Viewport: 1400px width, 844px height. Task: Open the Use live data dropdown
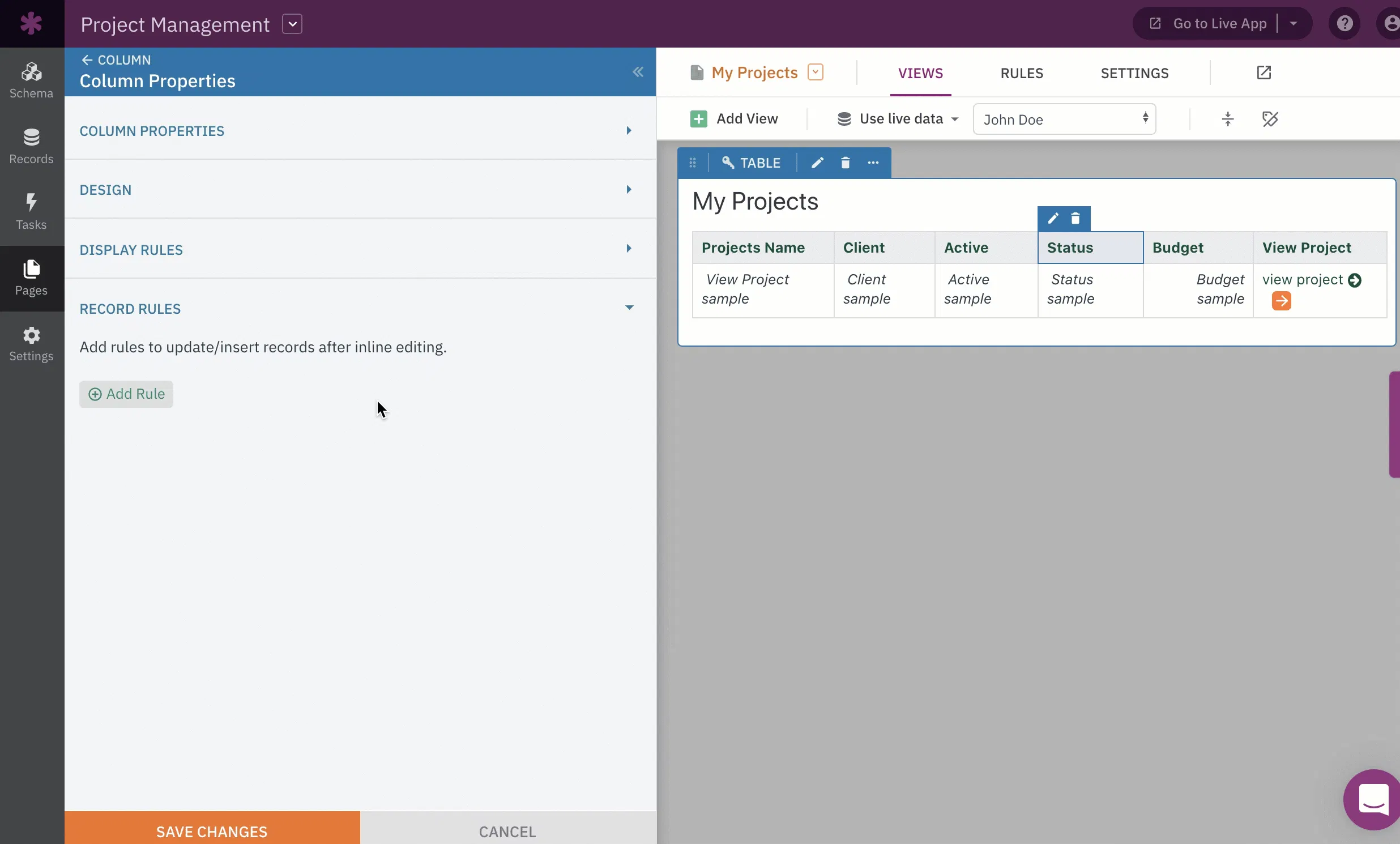[898, 119]
